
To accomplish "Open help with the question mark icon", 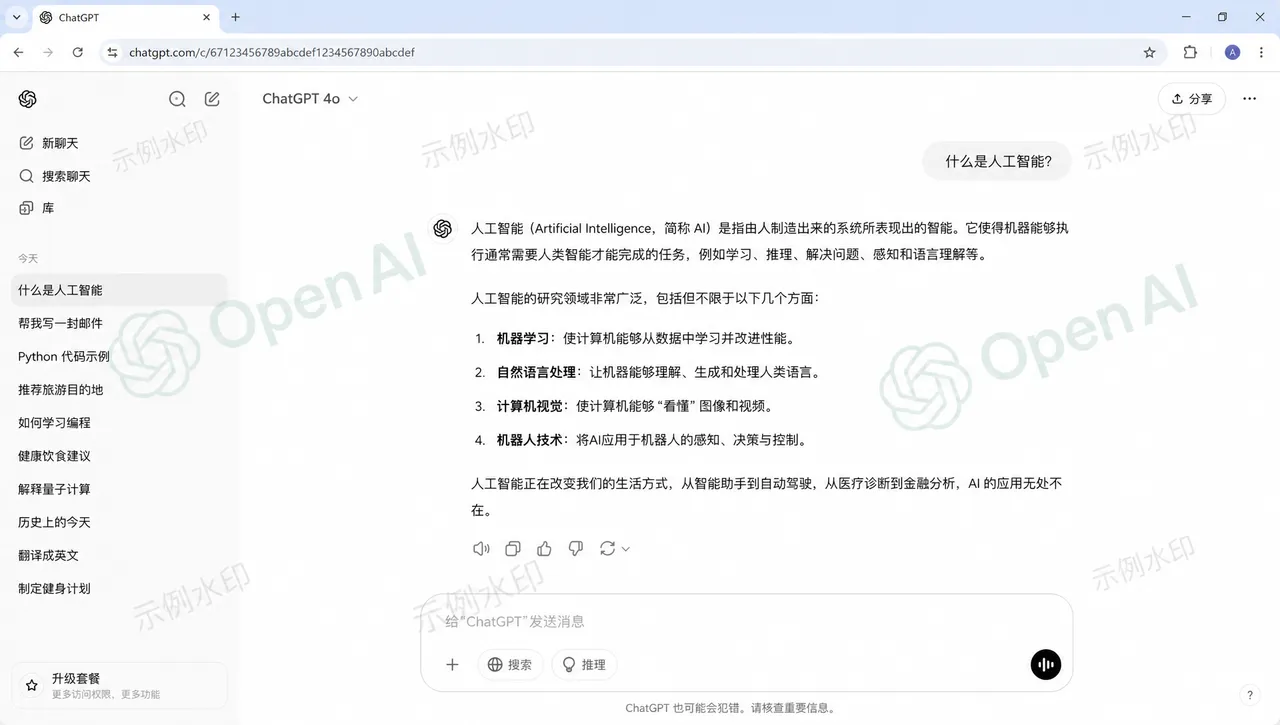I will point(1250,695).
